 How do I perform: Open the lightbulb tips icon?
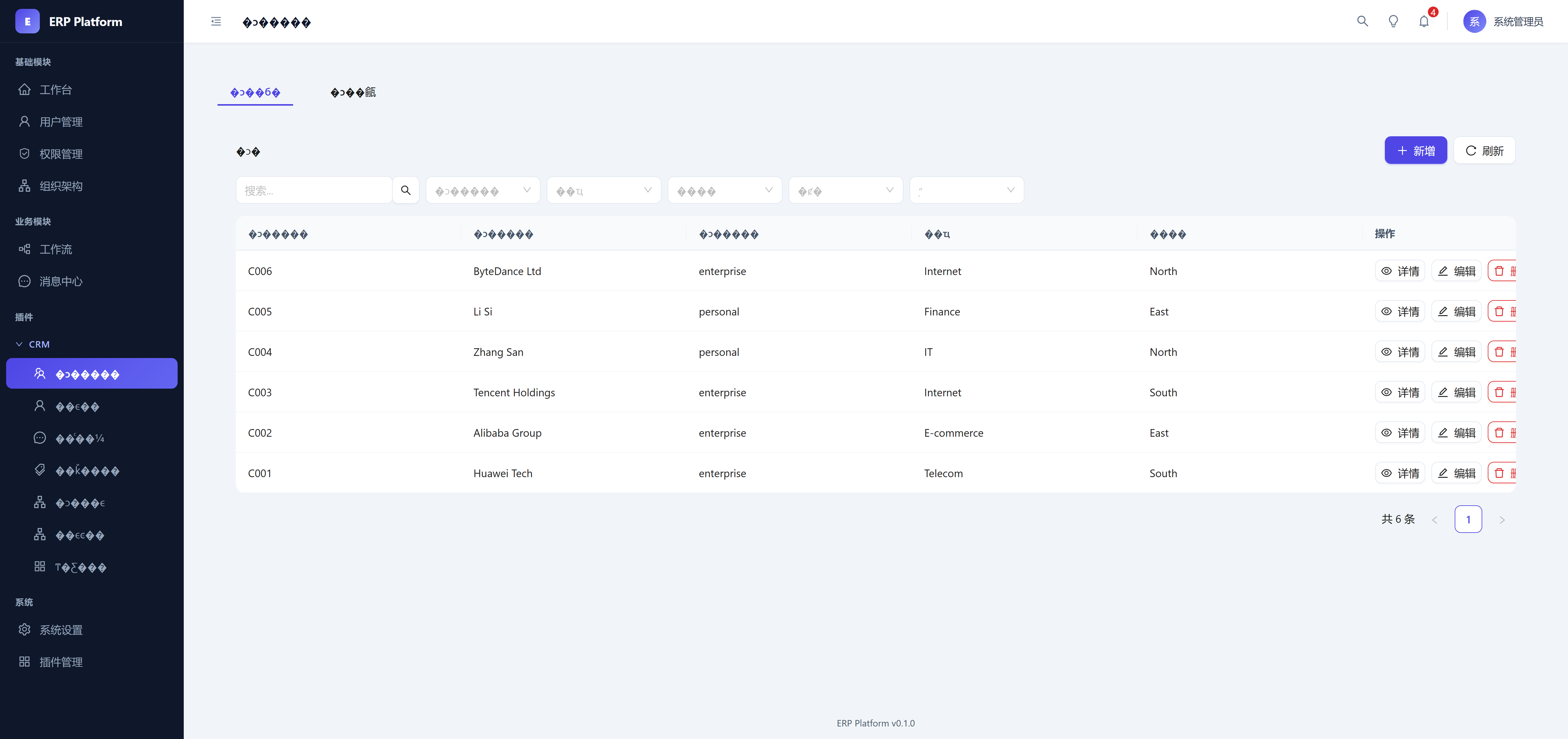[1393, 21]
